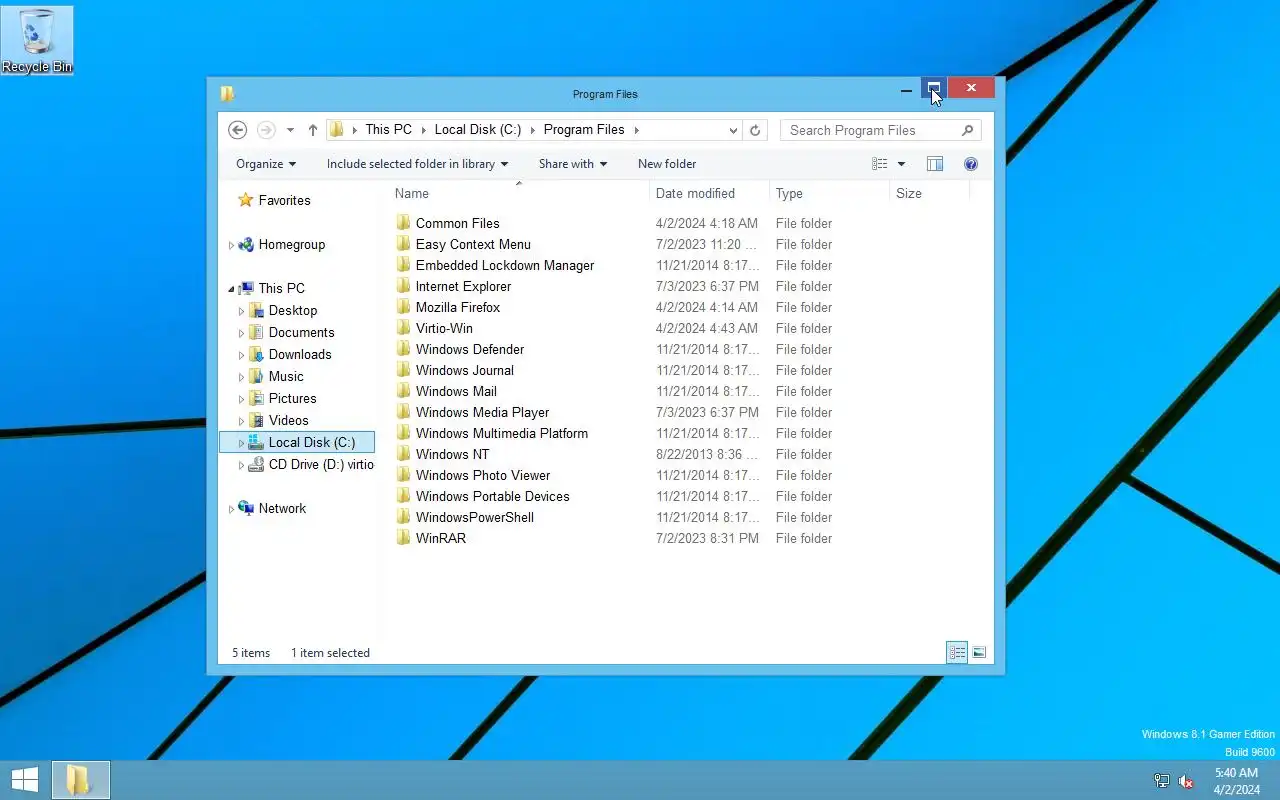This screenshot has height=800, width=1280.
Task: Click the Windows Multimedia Platform folder icon
Action: 404,432
